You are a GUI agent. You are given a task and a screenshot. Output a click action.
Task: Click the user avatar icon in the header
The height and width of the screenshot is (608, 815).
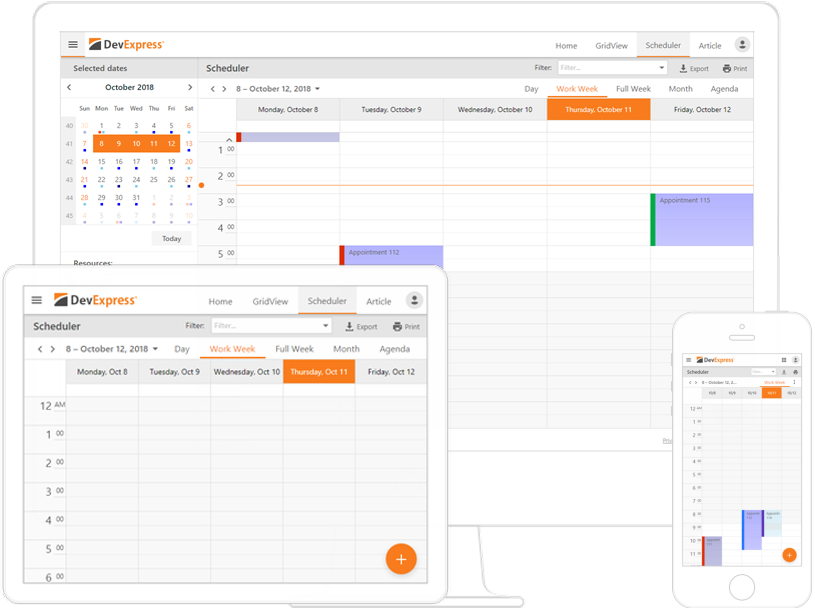(741, 44)
